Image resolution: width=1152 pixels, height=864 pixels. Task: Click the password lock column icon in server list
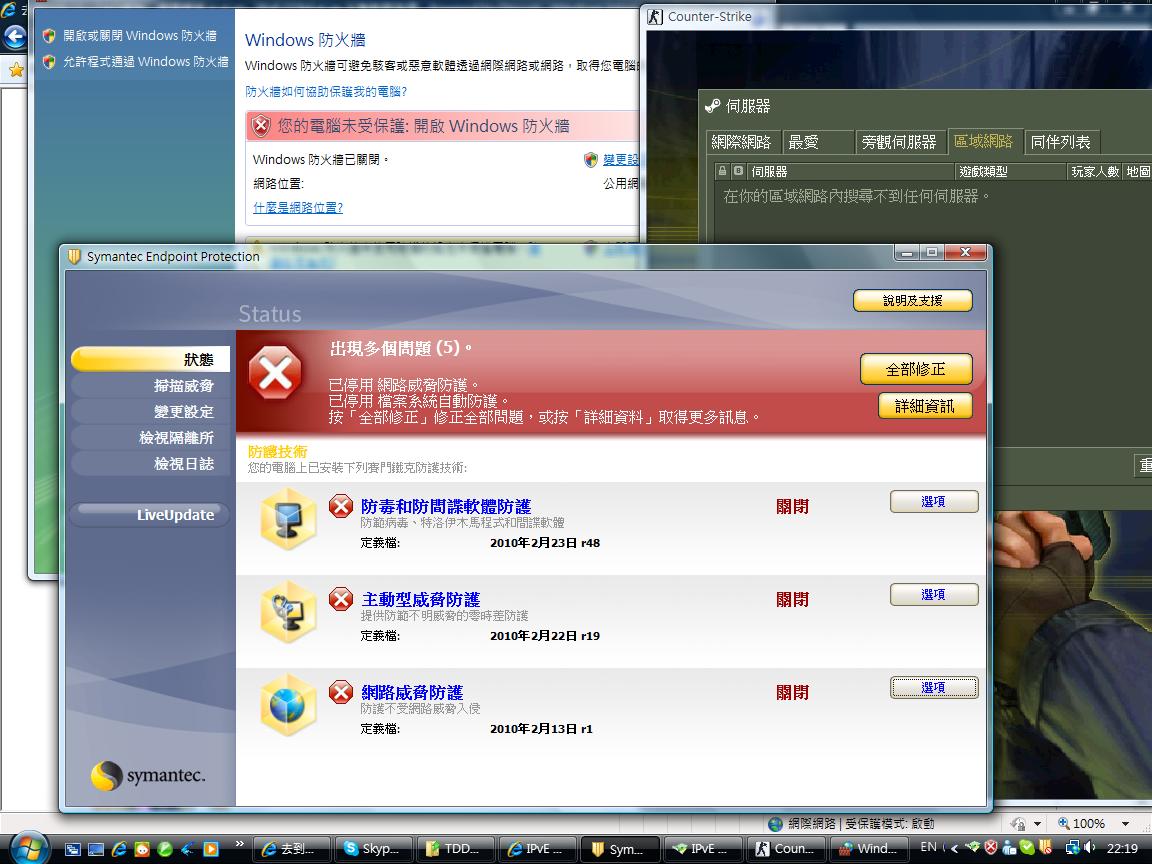point(724,171)
